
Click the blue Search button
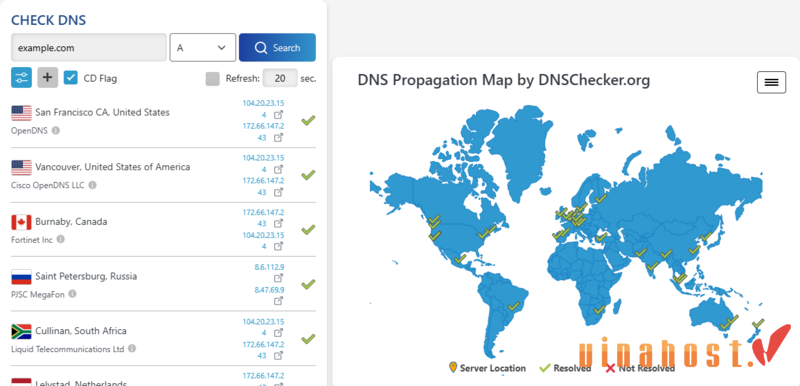[277, 47]
